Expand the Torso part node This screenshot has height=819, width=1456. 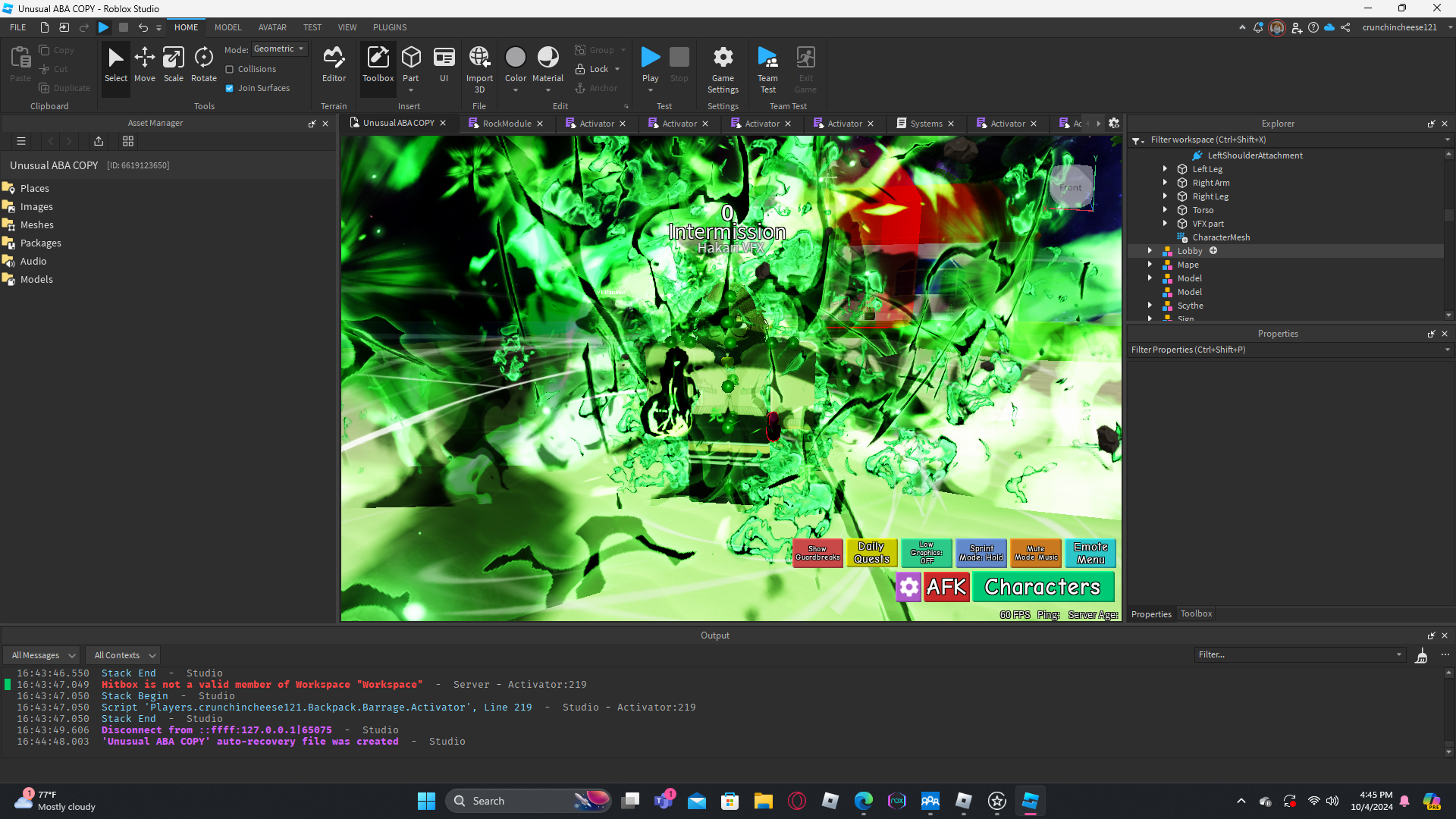click(1165, 210)
